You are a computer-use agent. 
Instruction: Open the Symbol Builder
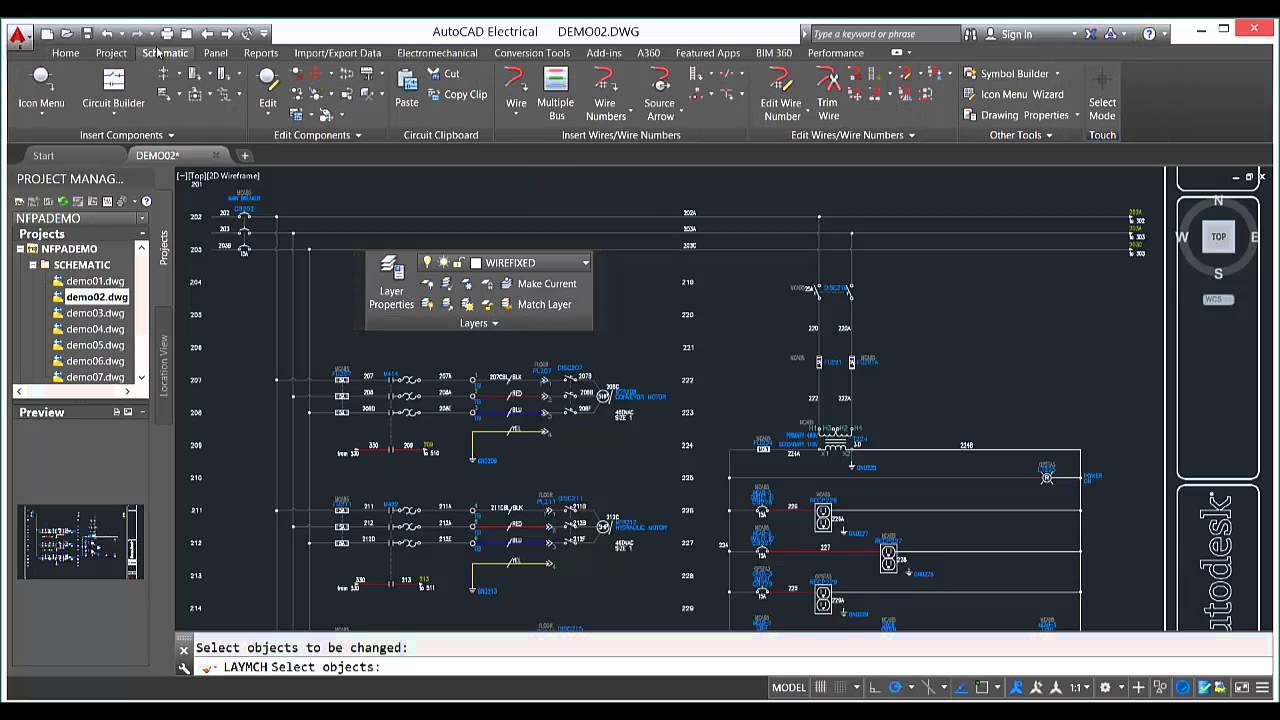pyautogui.click(x=1006, y=73)
